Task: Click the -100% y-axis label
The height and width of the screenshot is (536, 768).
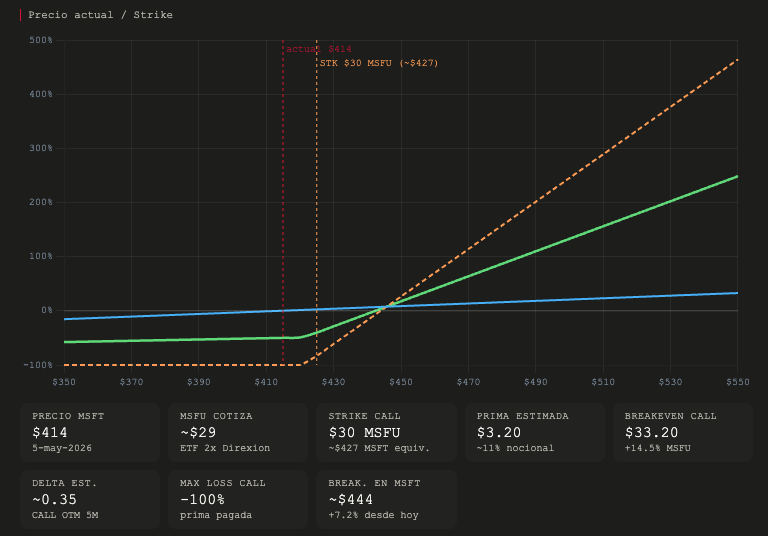Action: click(x=38, y=365)
